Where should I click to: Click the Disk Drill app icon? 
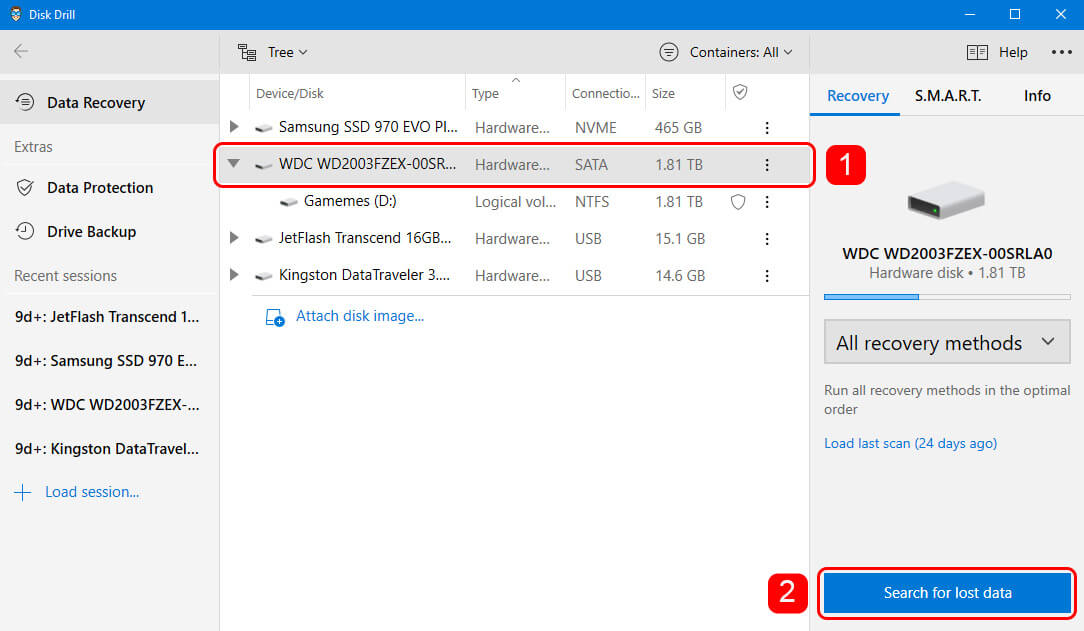coord(16,15)
